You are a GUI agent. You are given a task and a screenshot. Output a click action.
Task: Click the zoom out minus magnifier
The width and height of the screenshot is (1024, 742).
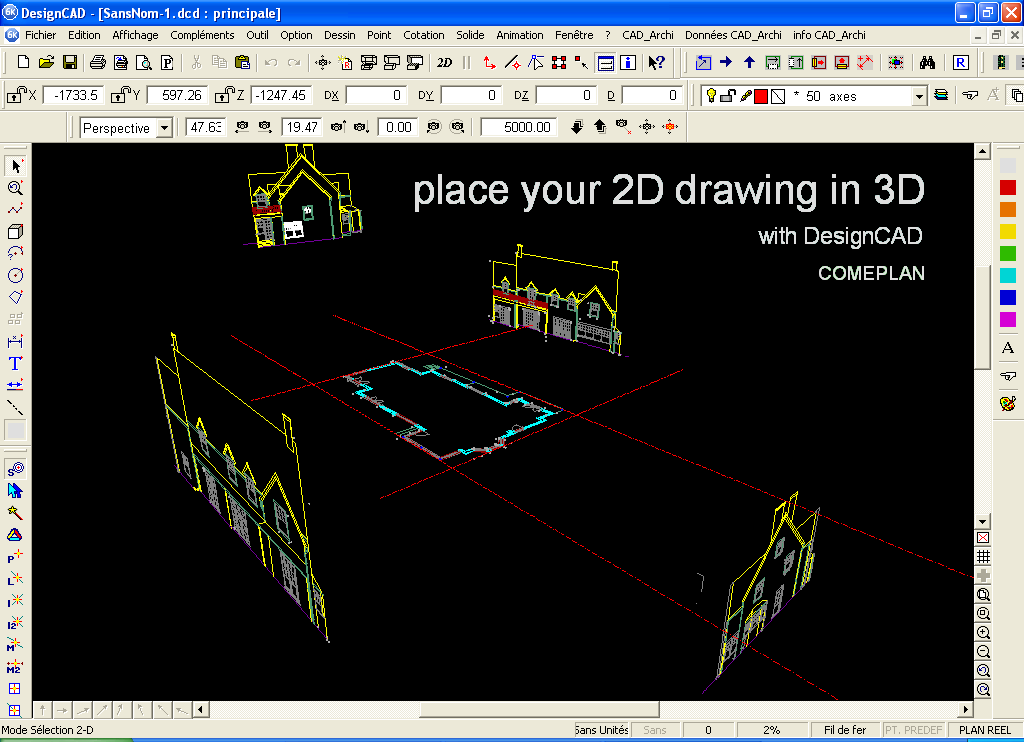click(x=983, y=651)
